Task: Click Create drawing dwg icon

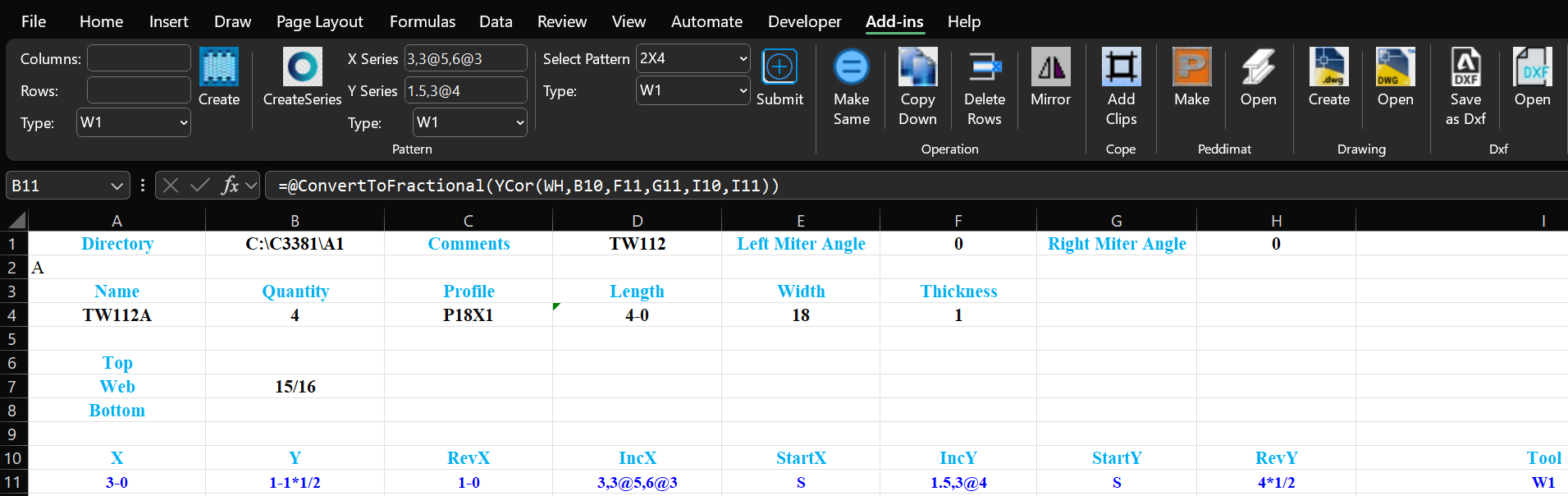Action: [1328, 67]
